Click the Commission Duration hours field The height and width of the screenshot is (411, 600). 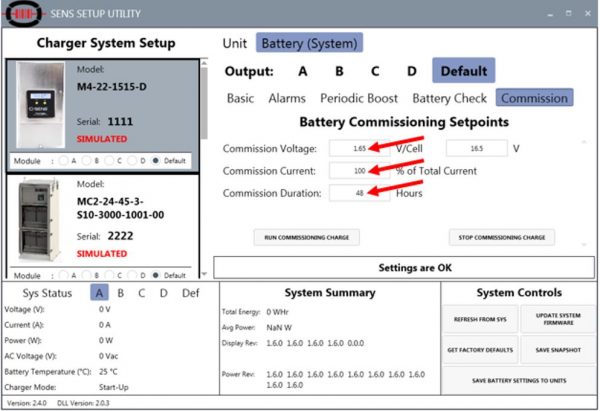(x=359, y=193)
